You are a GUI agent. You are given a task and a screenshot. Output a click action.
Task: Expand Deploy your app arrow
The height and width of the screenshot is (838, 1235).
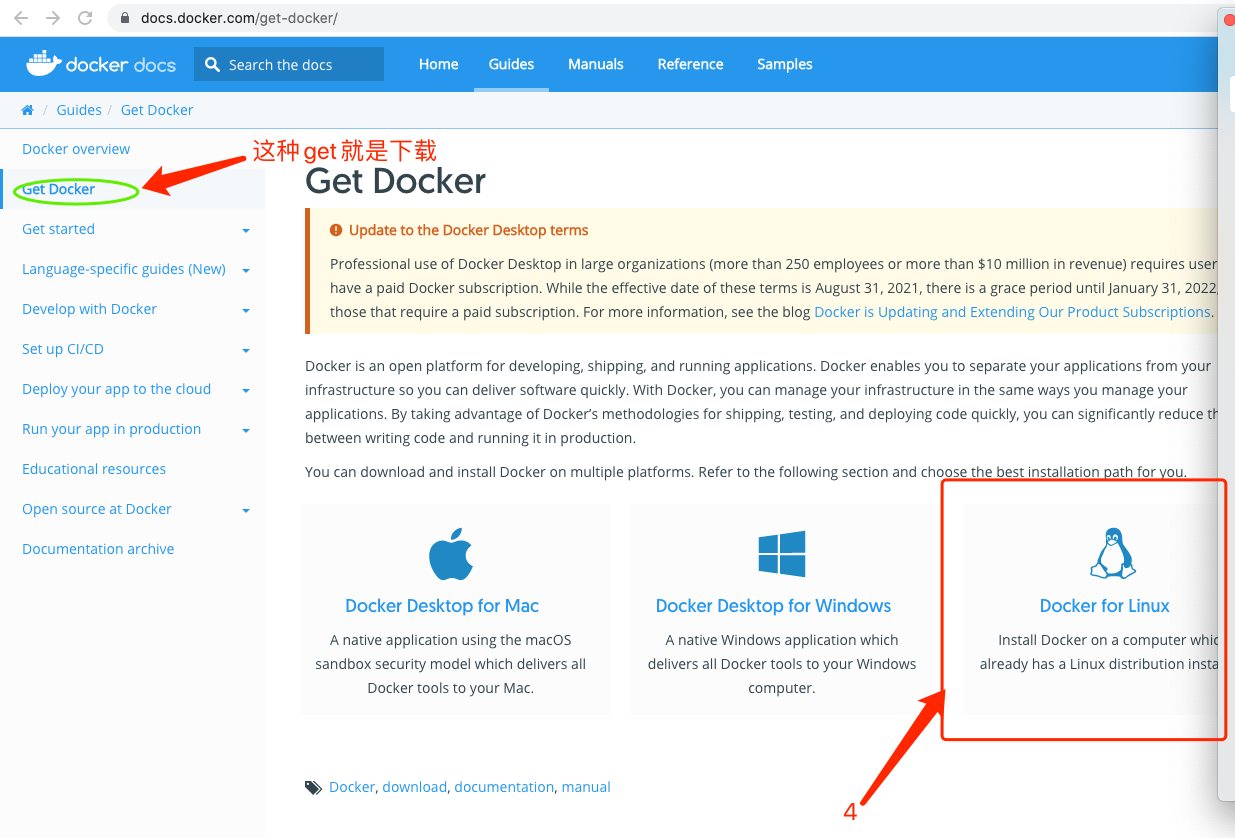click(x=246, y=391)
